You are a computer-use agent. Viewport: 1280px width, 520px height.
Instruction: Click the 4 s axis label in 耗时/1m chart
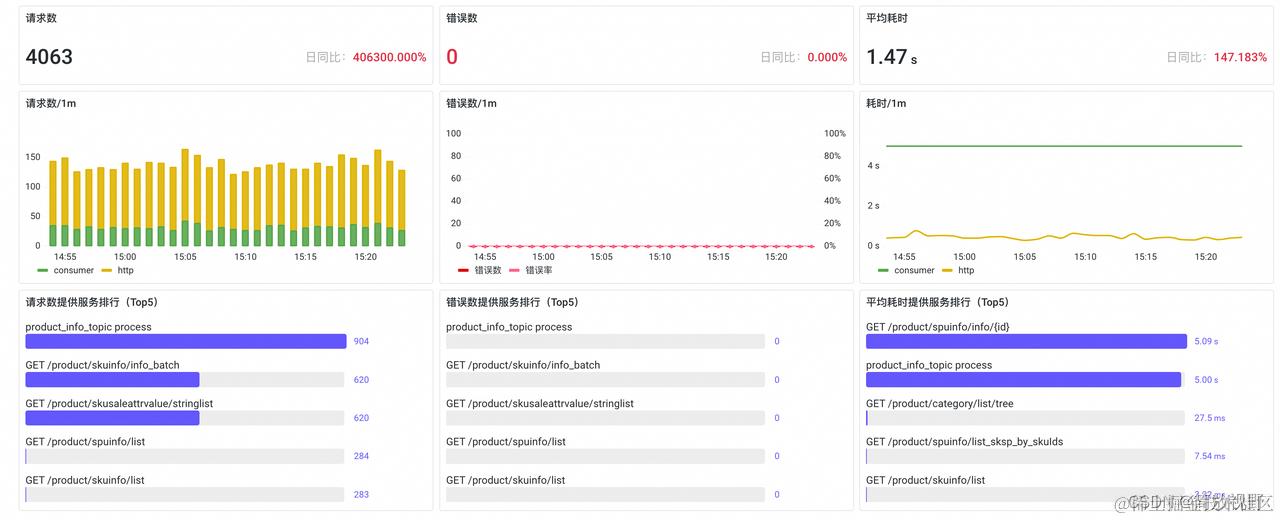873,165
